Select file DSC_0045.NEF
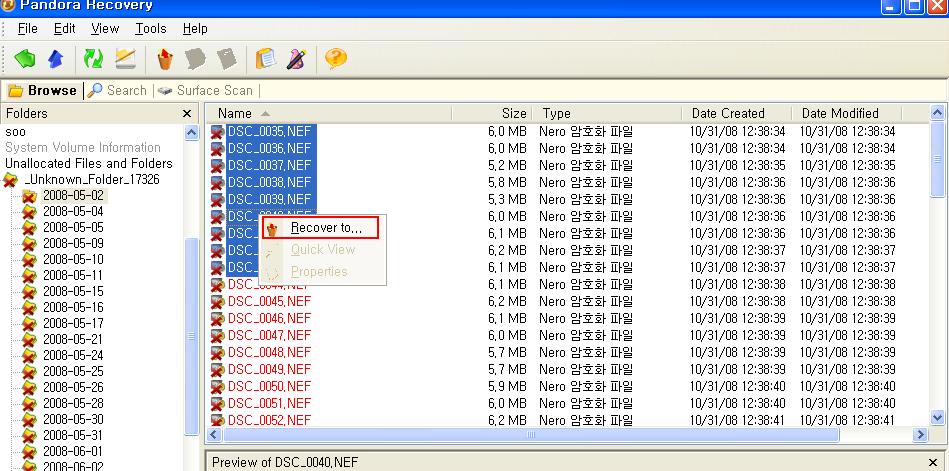The width and height of the screenshot is (949, 471). coord(269,301)
